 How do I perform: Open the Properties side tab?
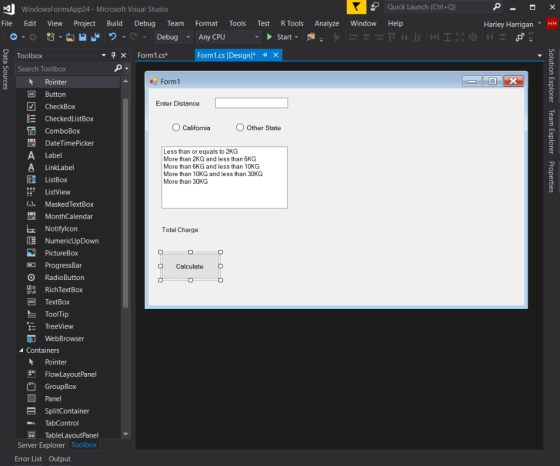(552, 177)
